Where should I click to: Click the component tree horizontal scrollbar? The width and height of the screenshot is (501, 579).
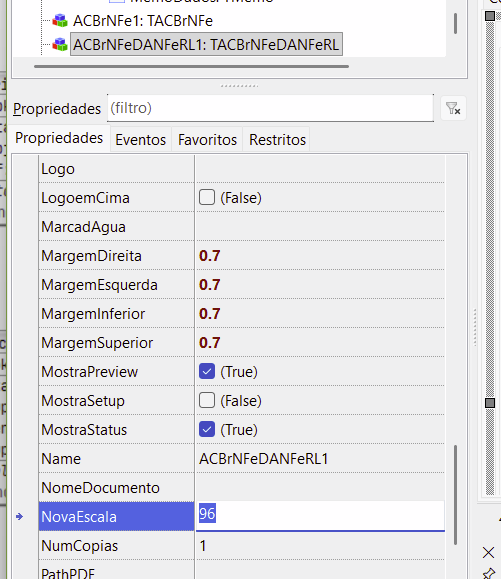[191, 66]
